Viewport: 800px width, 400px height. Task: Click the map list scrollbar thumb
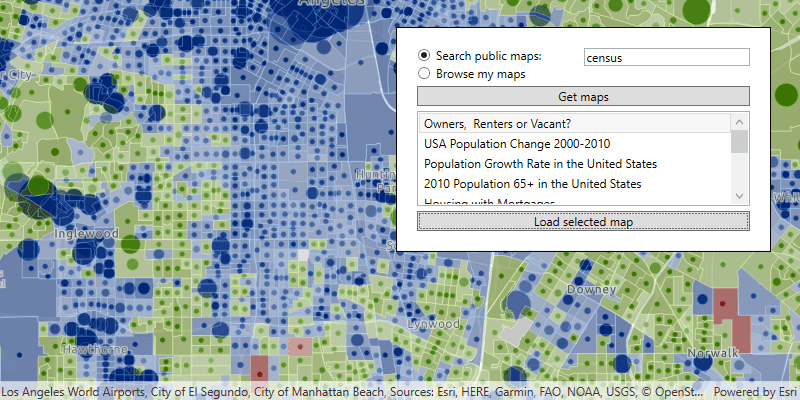[740, 141]
